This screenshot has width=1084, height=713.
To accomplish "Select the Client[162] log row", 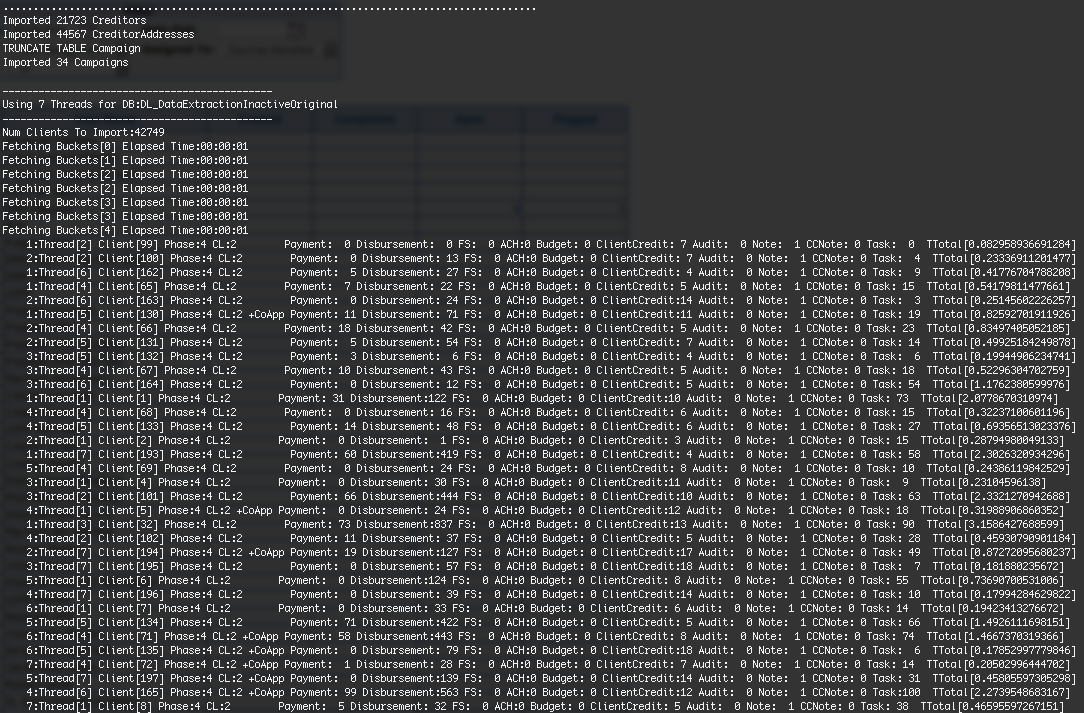I will [552, 272].
